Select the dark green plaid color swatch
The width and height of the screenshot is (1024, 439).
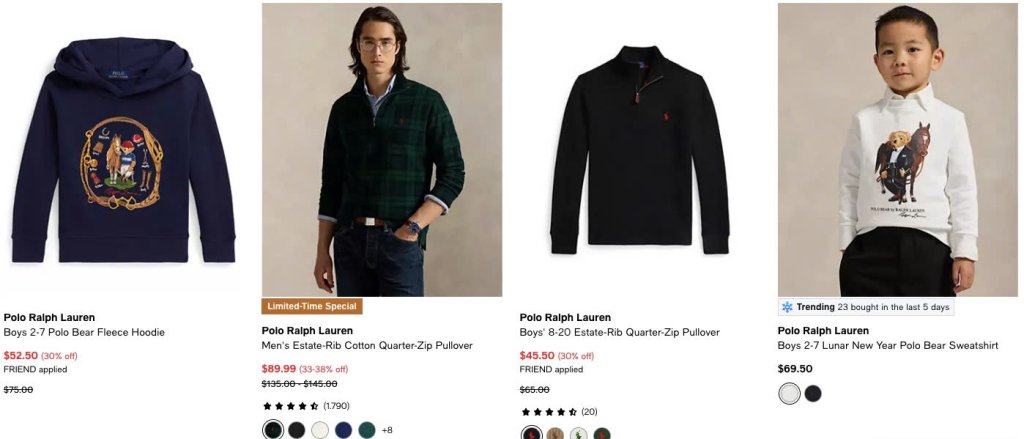[273, 430]
